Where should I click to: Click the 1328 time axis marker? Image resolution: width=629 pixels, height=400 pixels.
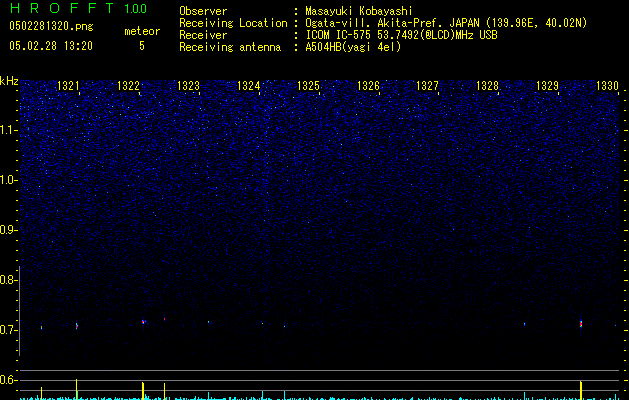coord(487,86)
